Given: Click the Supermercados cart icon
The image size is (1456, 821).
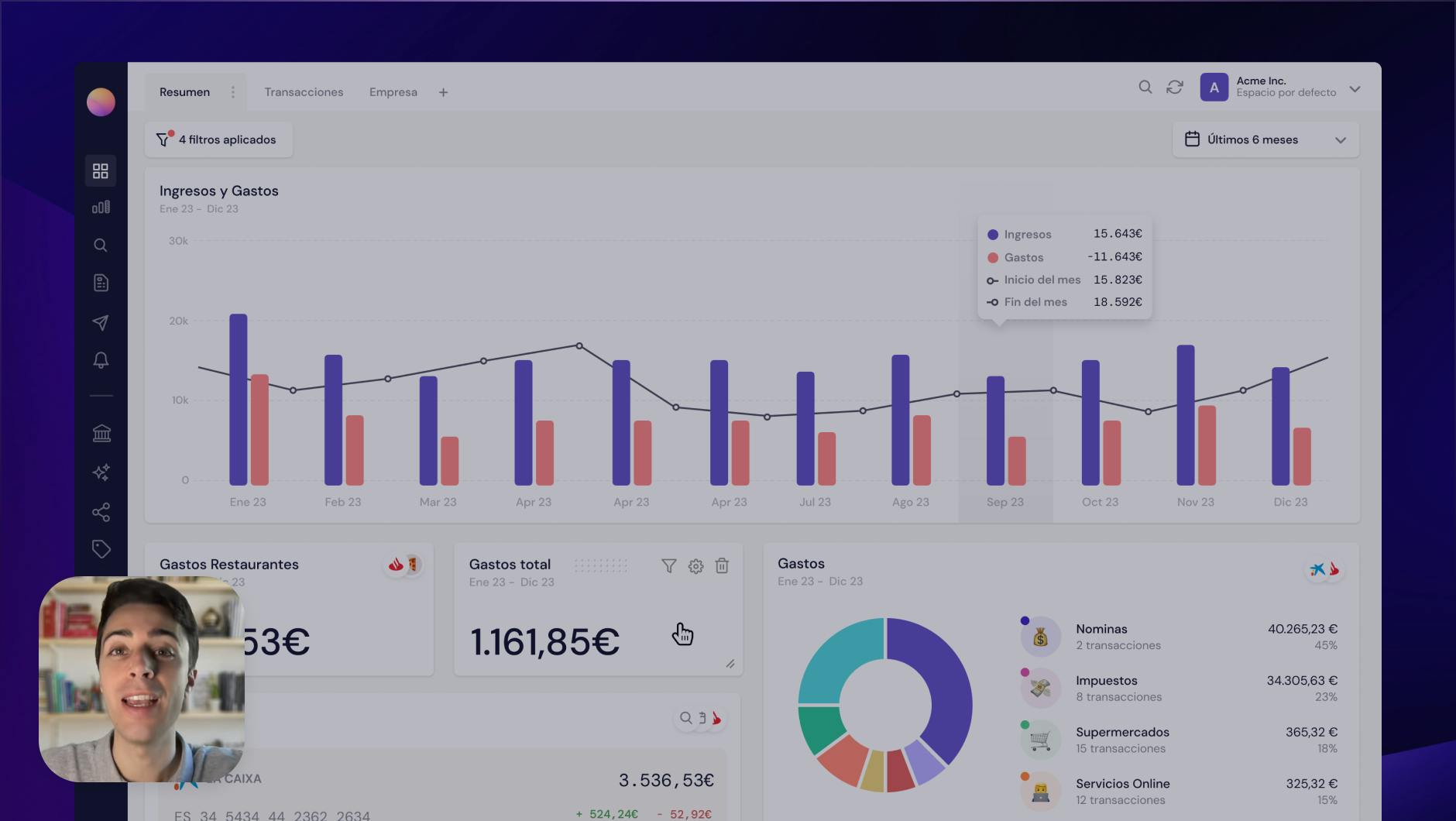Looking at the screenshot, I should [1040, 740].
